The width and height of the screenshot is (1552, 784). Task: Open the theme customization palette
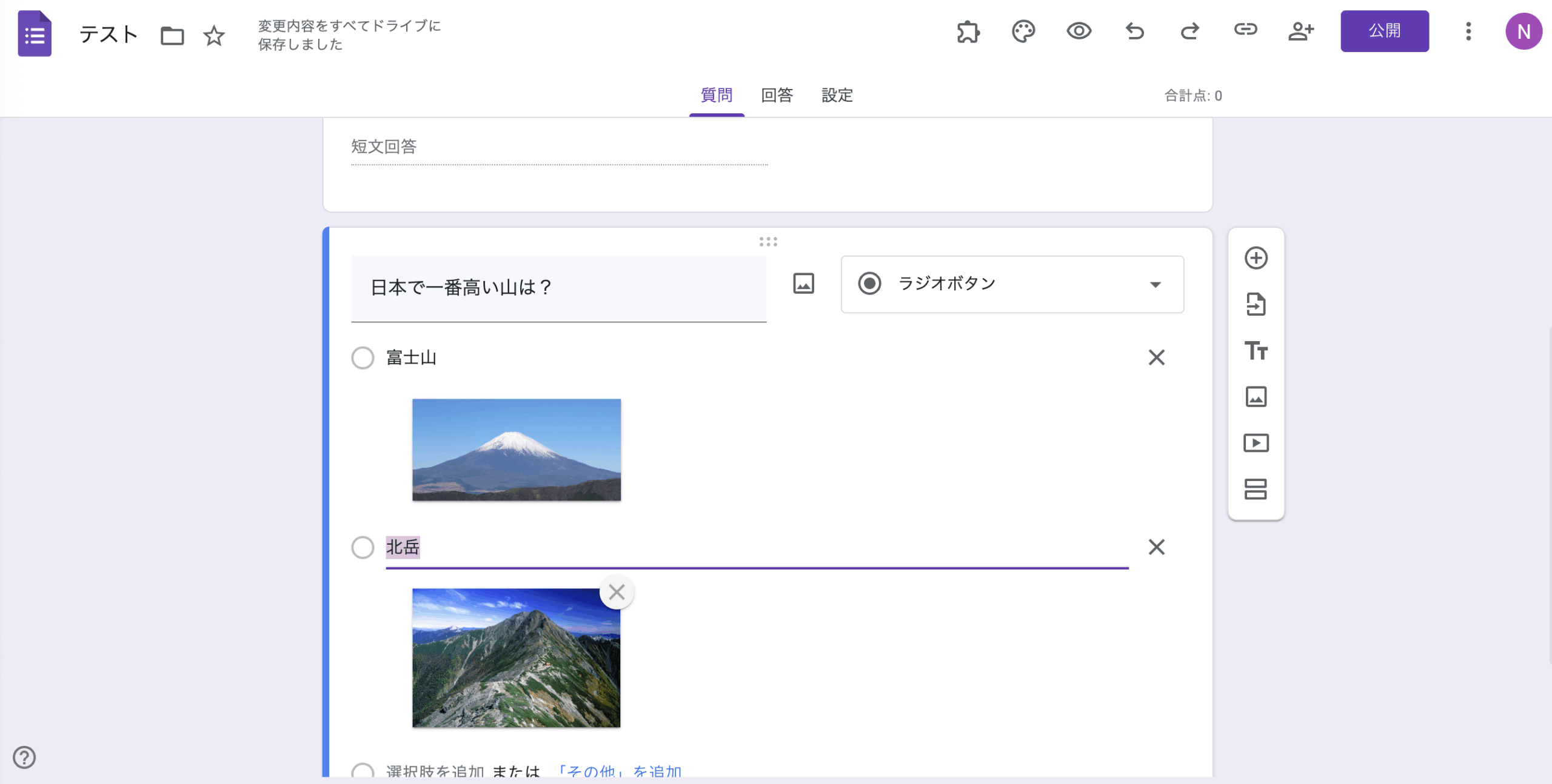1023,32
